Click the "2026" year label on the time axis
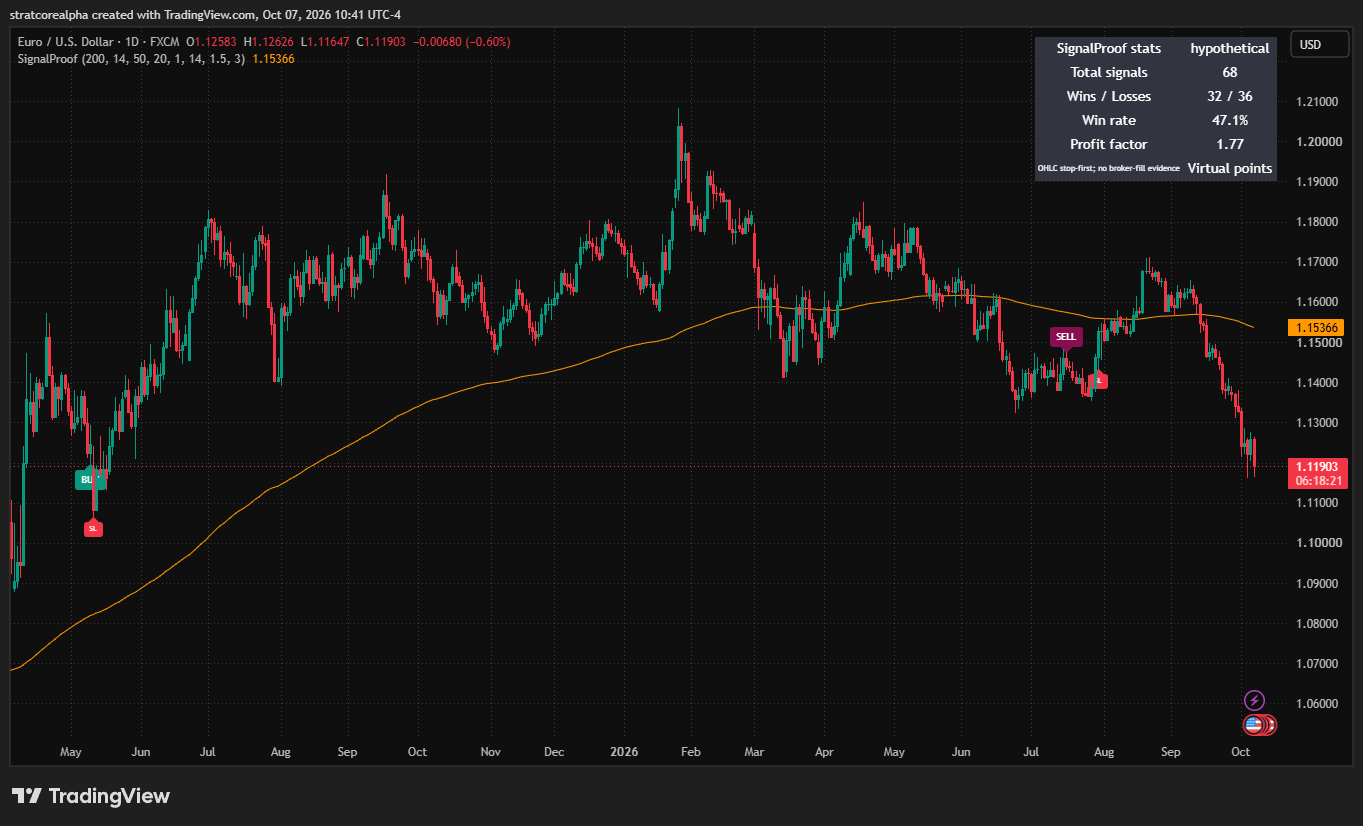Screen dimensions: 1363x826 point(624,751)
